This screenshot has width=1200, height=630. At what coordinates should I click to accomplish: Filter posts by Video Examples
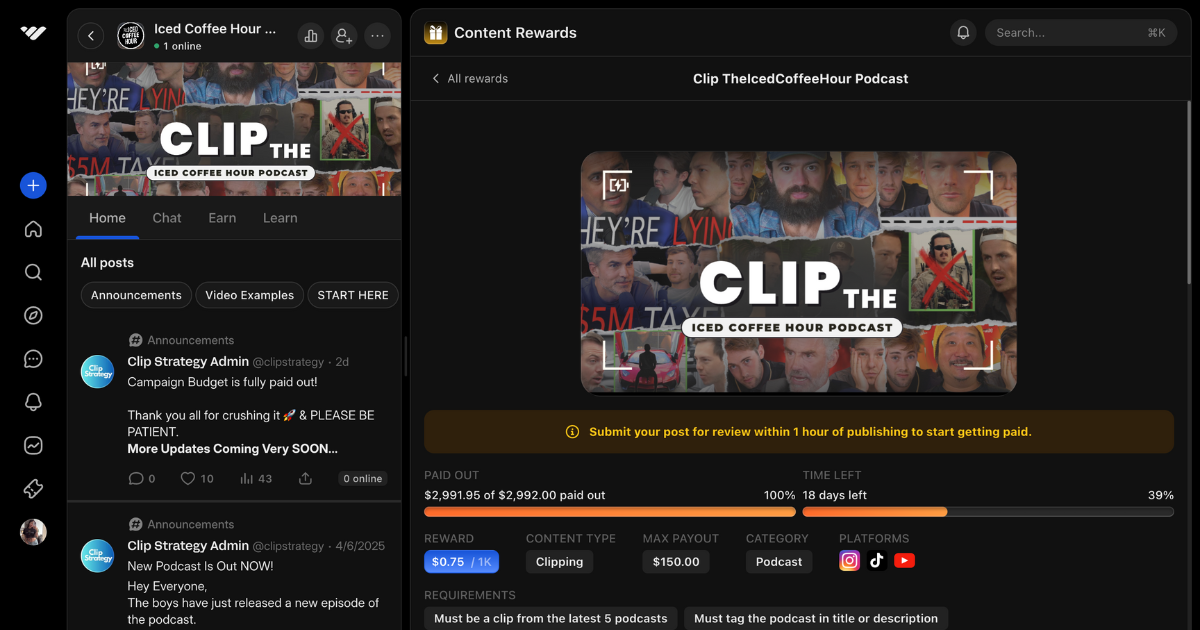click(250, 295)
